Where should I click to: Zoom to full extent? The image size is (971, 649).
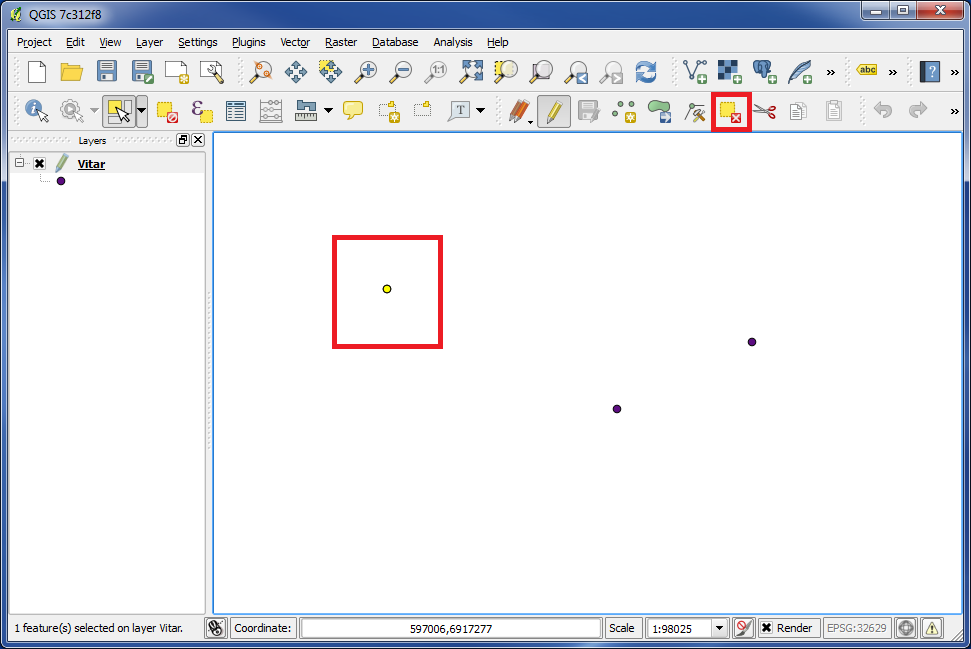[471, 72]
